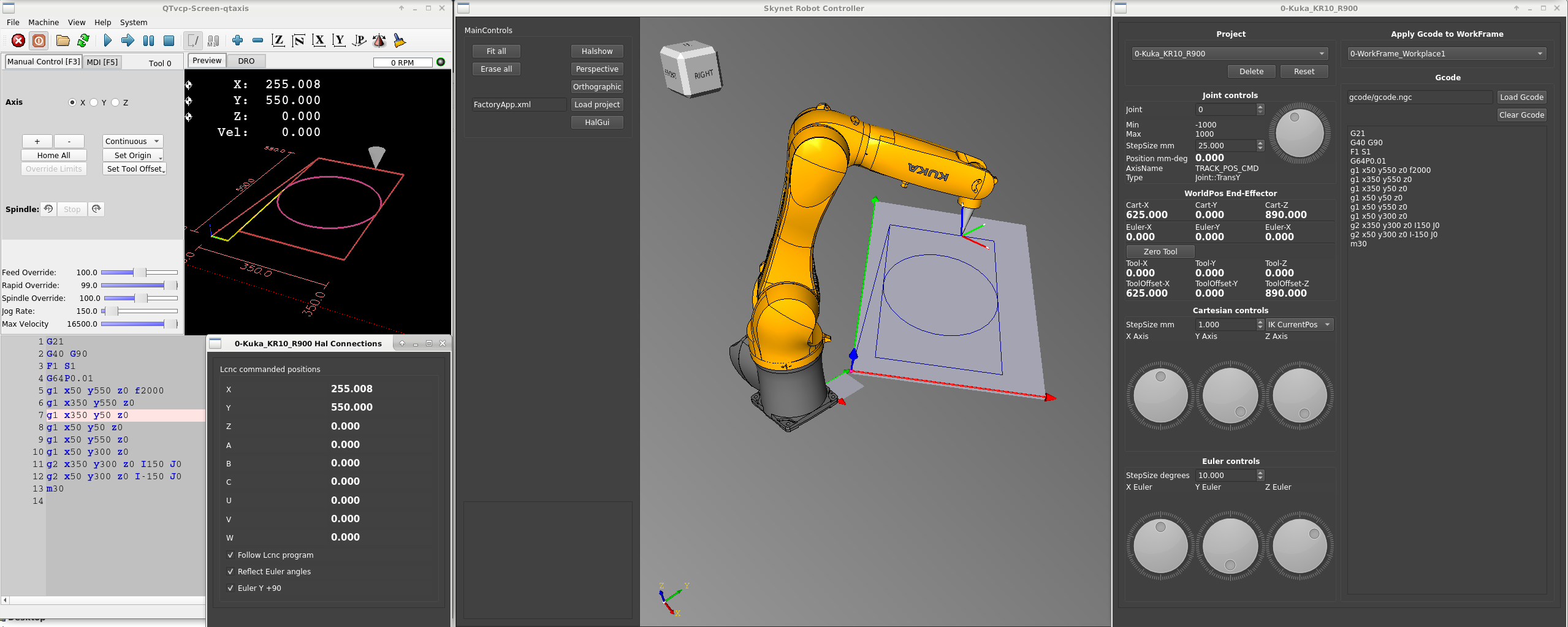
Task: Toggle rotate-view cone icon in toolbar
Action: pos(379,40)
